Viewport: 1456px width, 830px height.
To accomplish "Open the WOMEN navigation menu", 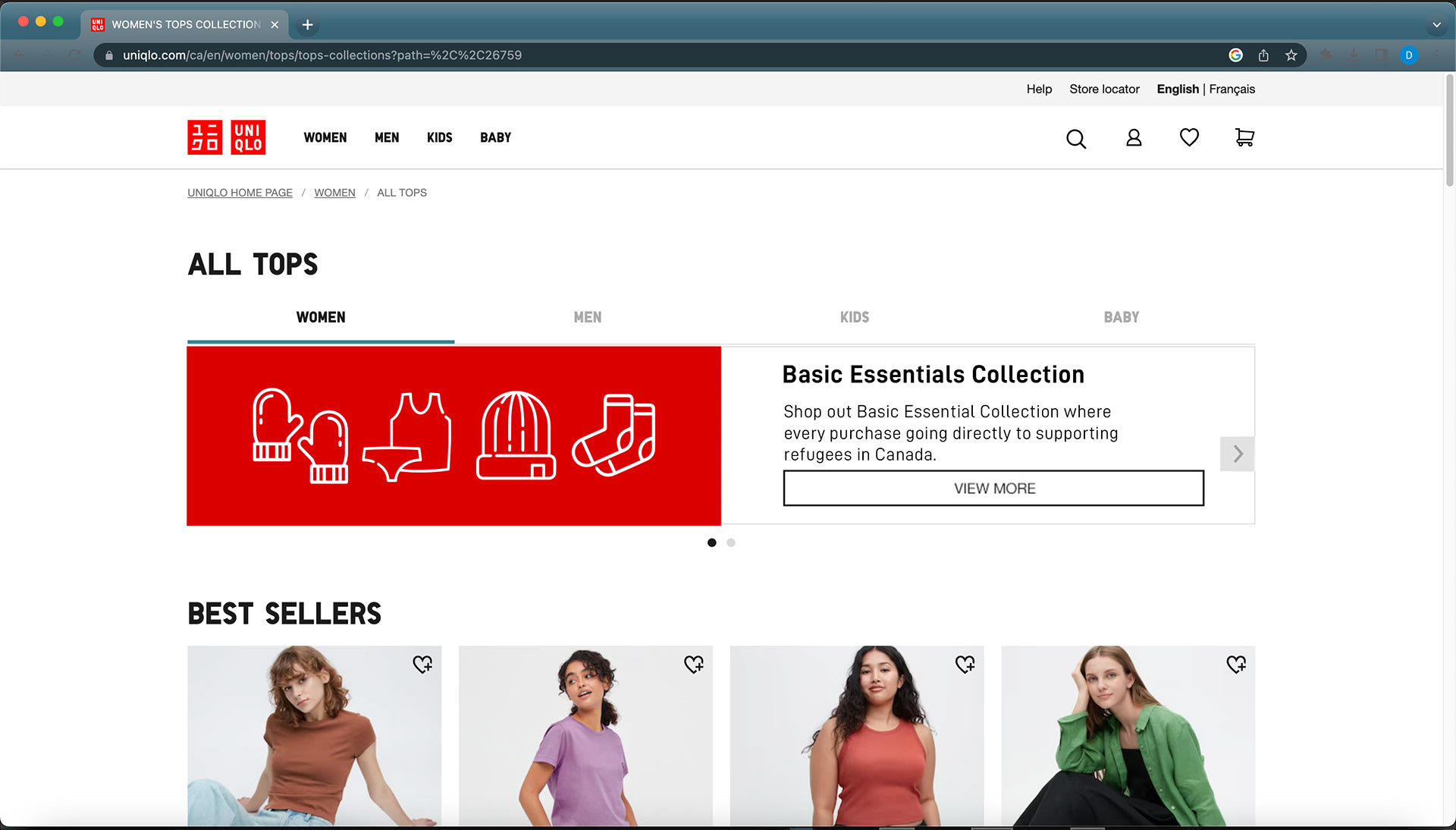I will tap(325, 137).
